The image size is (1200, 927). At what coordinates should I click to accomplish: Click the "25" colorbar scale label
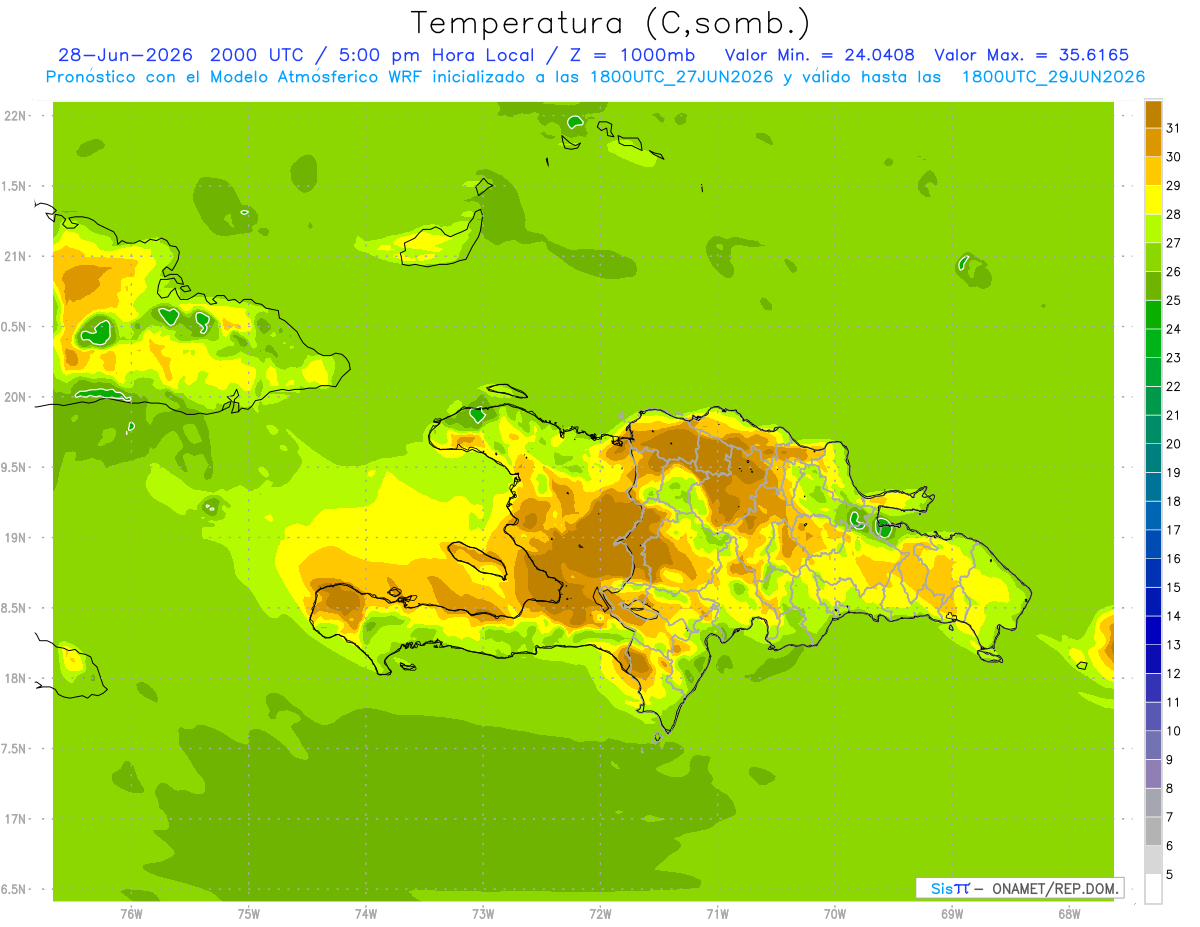(1174, 300)
